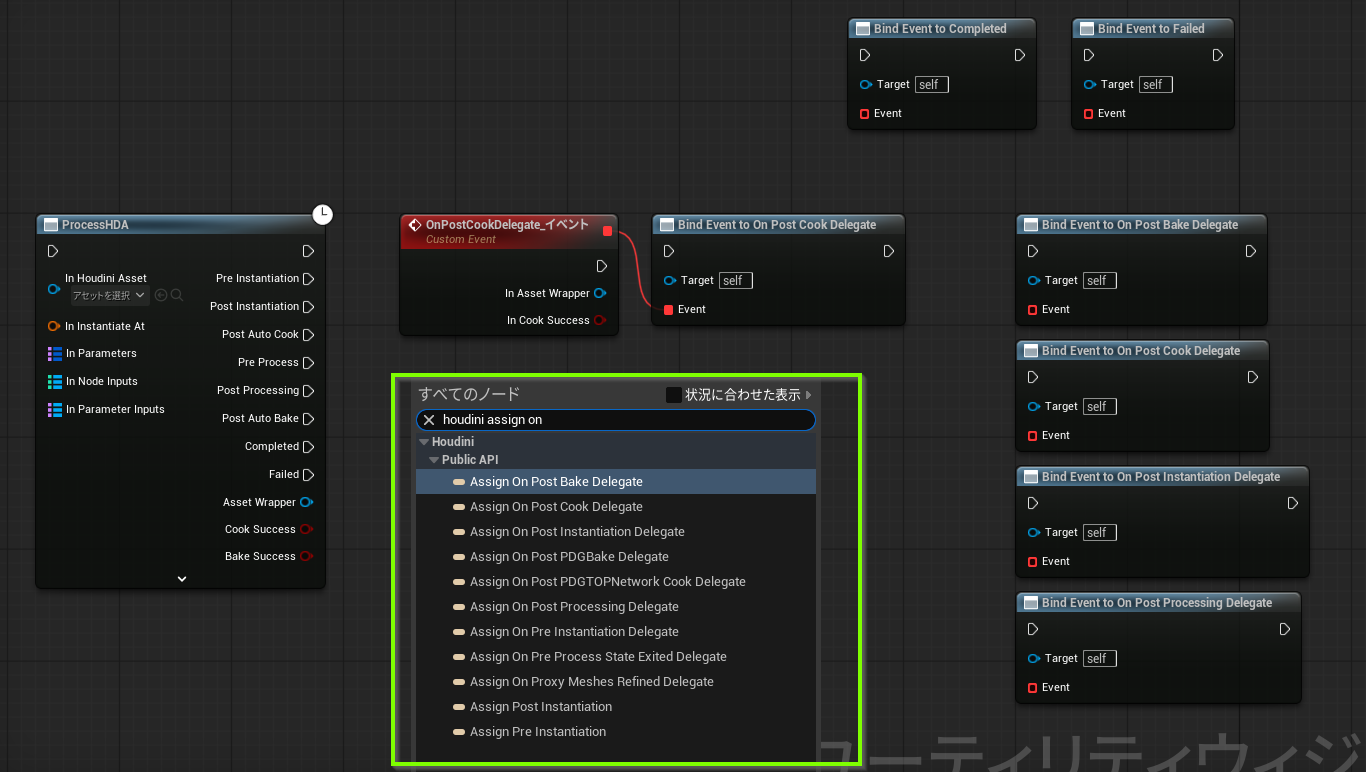The width and height of the screenshot is (1366, 772).
Task: Click Event pin on Bind Event to On Post Bake Delegate
Action: click(x=1032, y=310)
